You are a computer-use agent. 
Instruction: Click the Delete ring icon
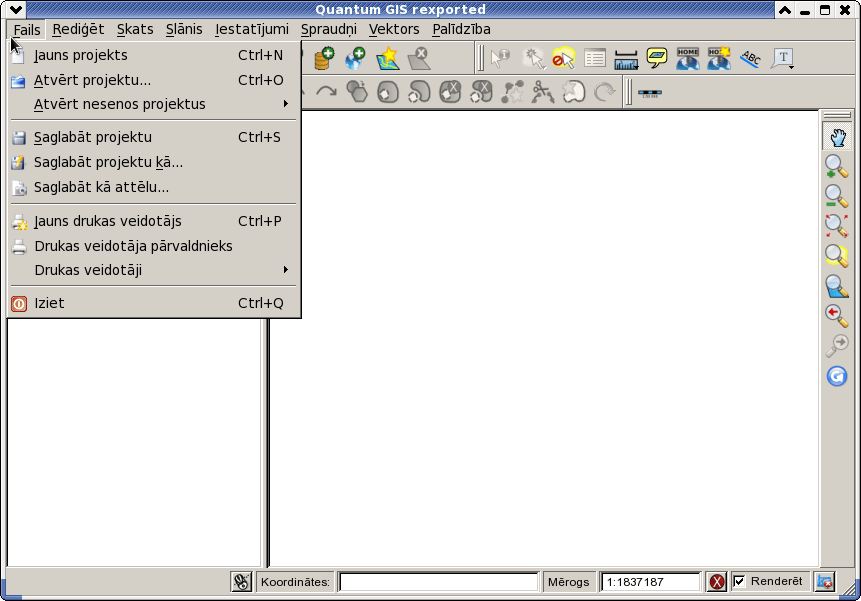(450, 92)
